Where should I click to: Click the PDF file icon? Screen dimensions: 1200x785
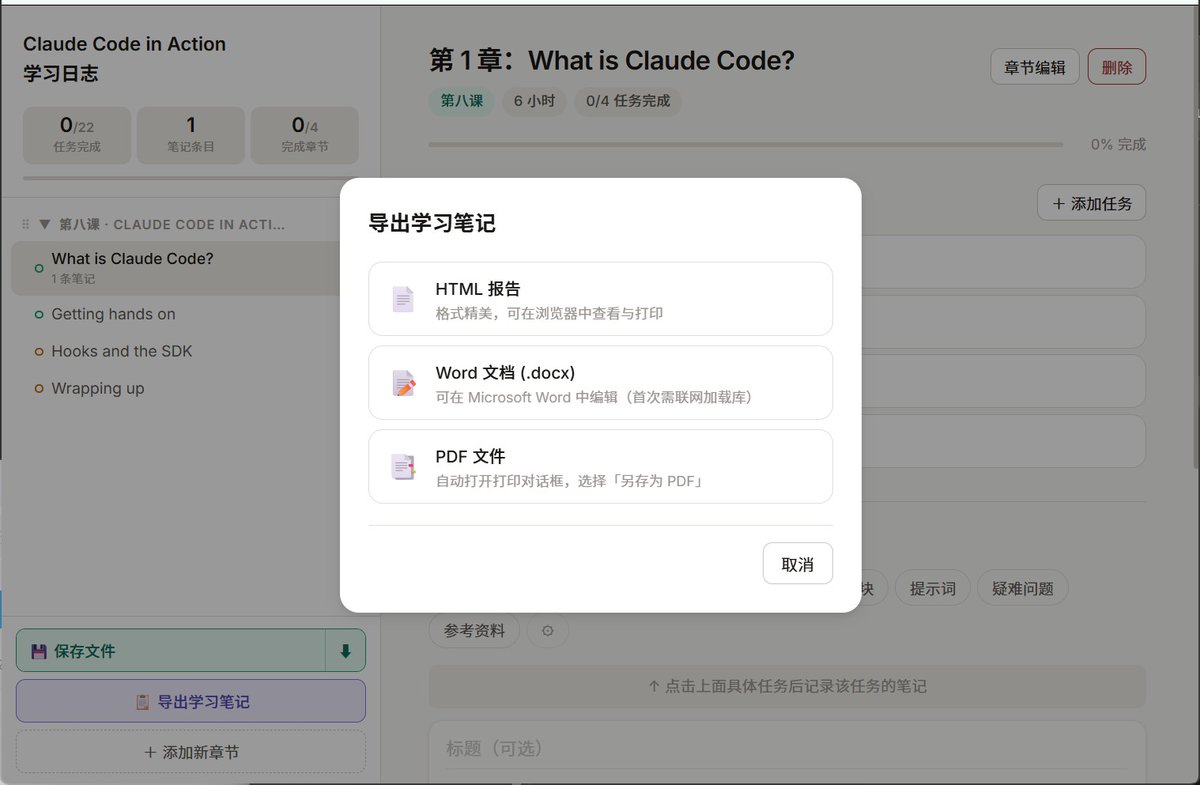(x=403, y=467)
